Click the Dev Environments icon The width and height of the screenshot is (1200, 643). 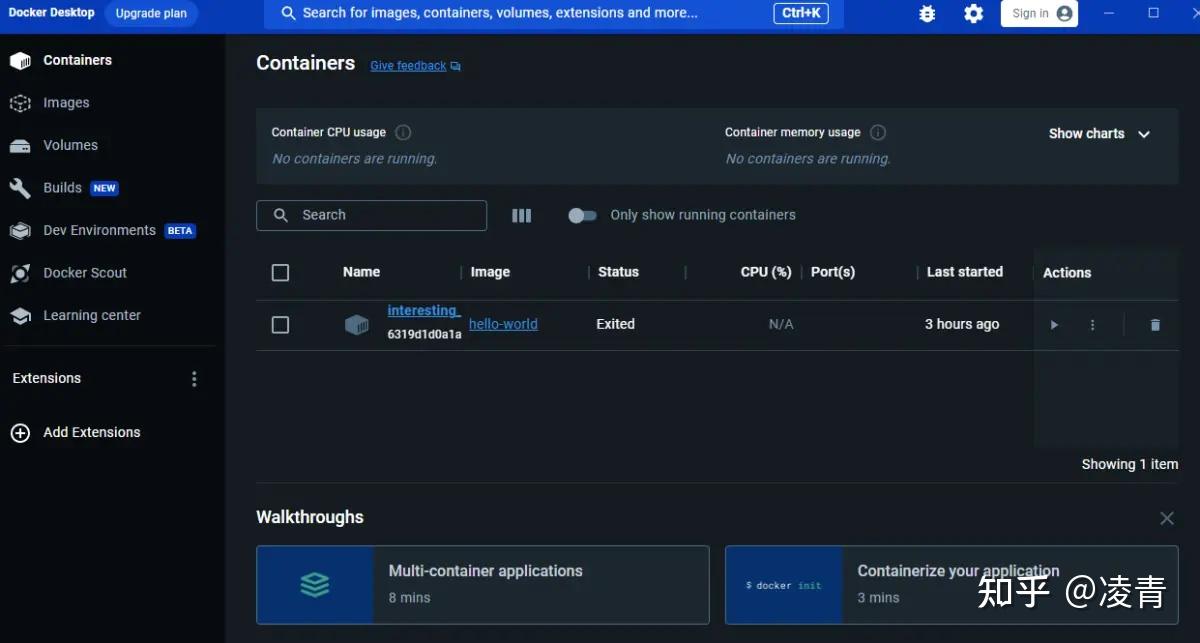pyautogui.click(x=20, y=231)
